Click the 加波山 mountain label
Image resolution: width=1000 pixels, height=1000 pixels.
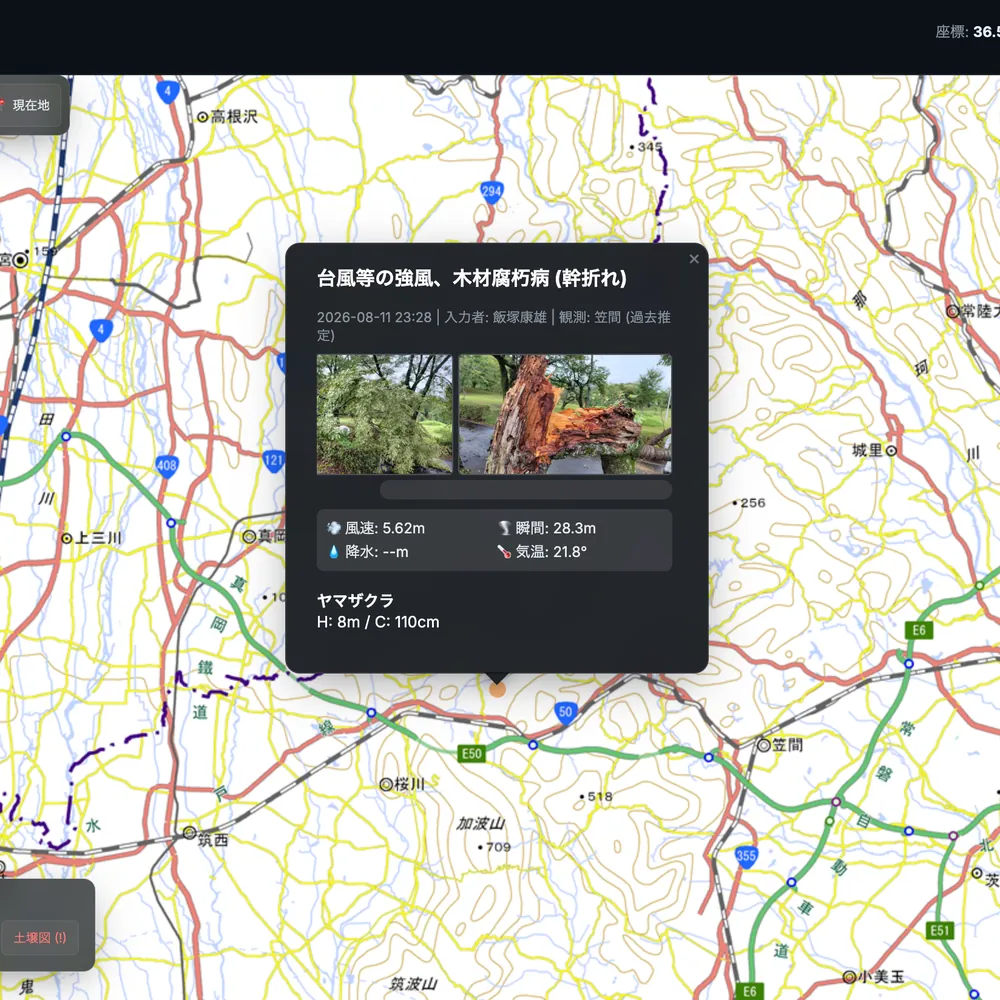click(480, 823)
